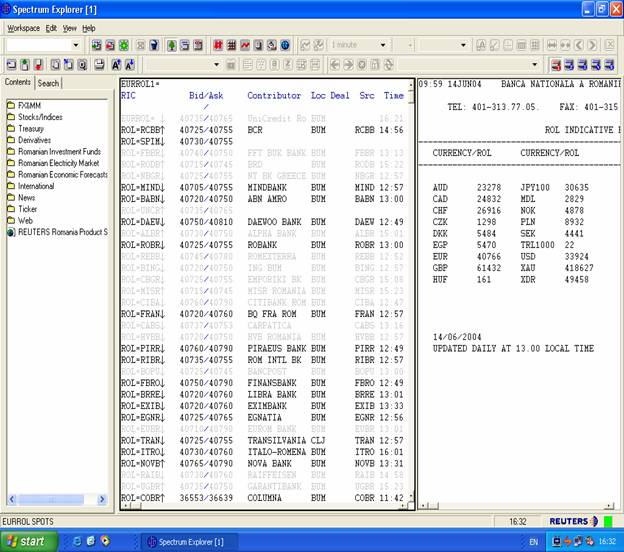
Task: Switch to the Contents tab
Action: pyautogui.click(x=18, y=82)
